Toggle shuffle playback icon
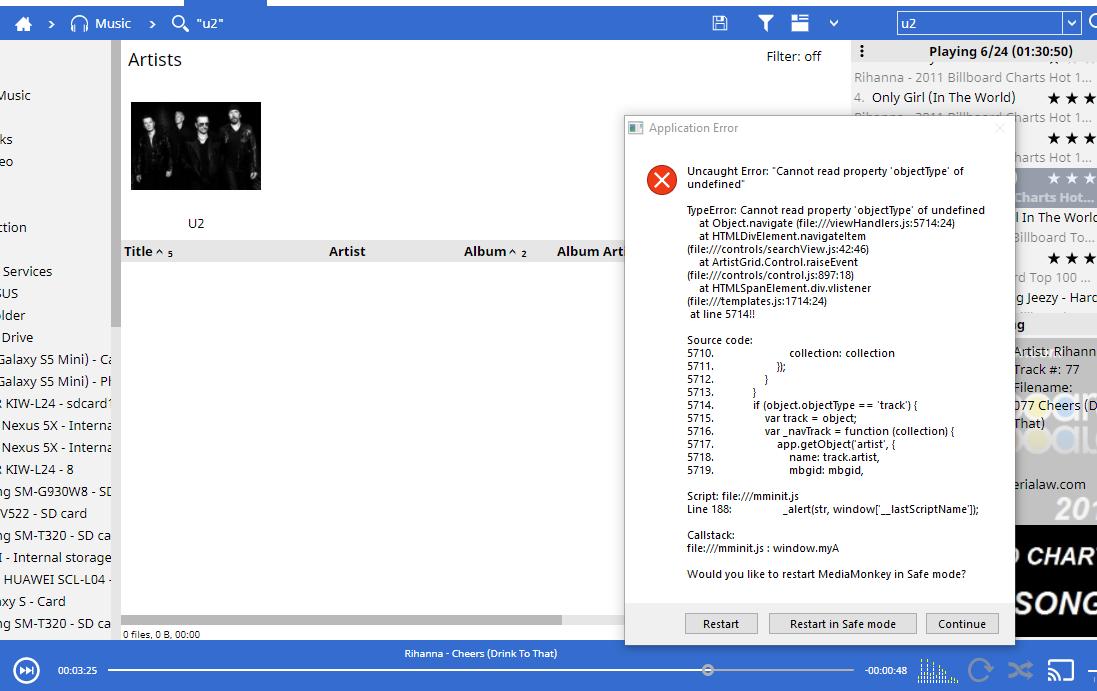The height and width of the screenshot is (691, 1097). click(x=1020, y=670)
